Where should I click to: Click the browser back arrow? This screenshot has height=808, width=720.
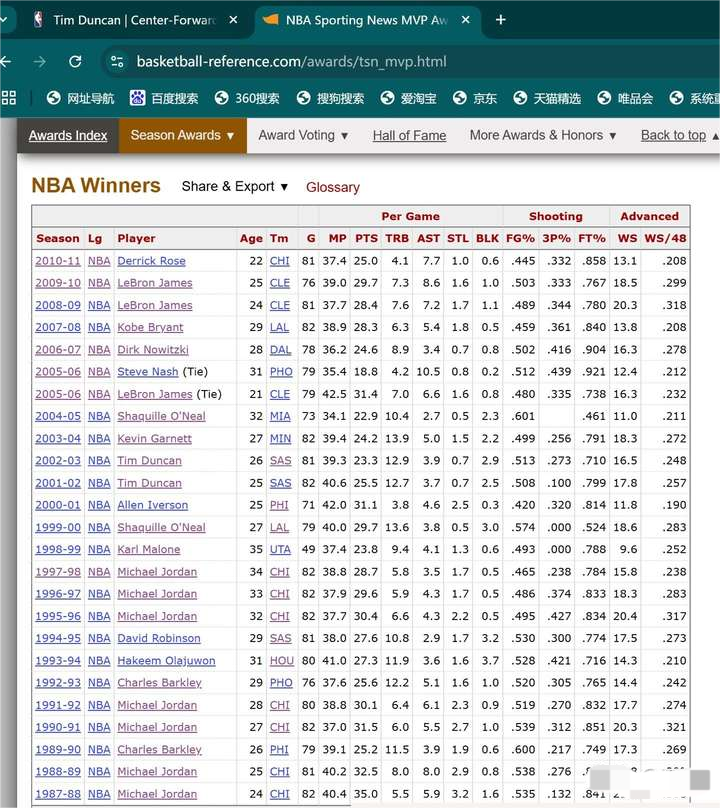point(5,62)
